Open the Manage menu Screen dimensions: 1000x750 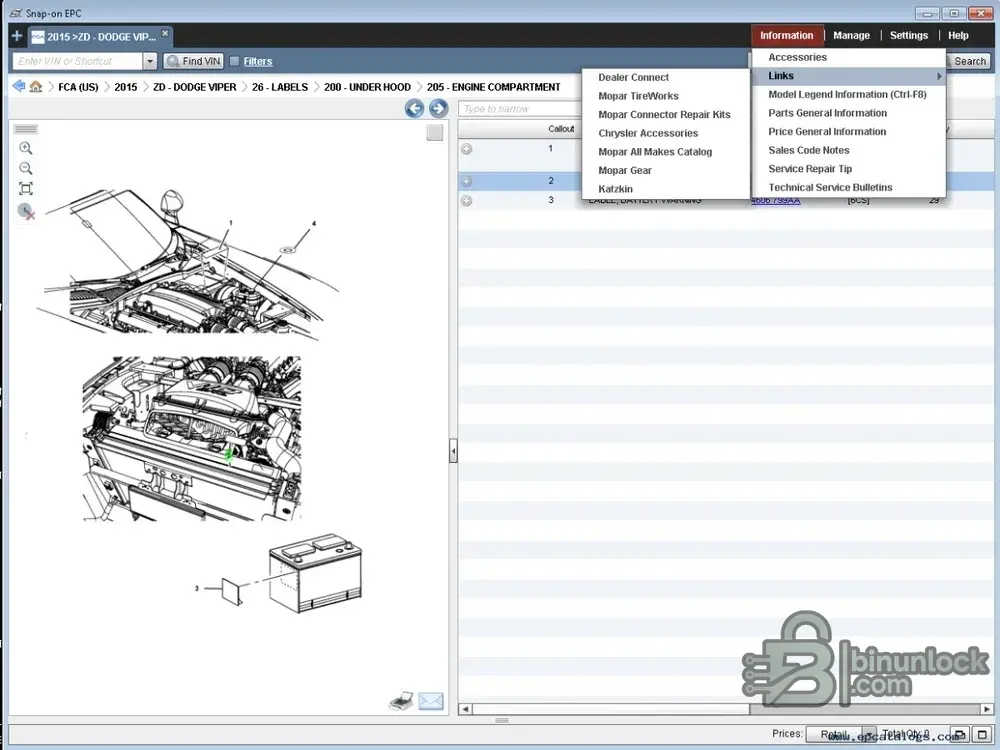tap(851, 36)
